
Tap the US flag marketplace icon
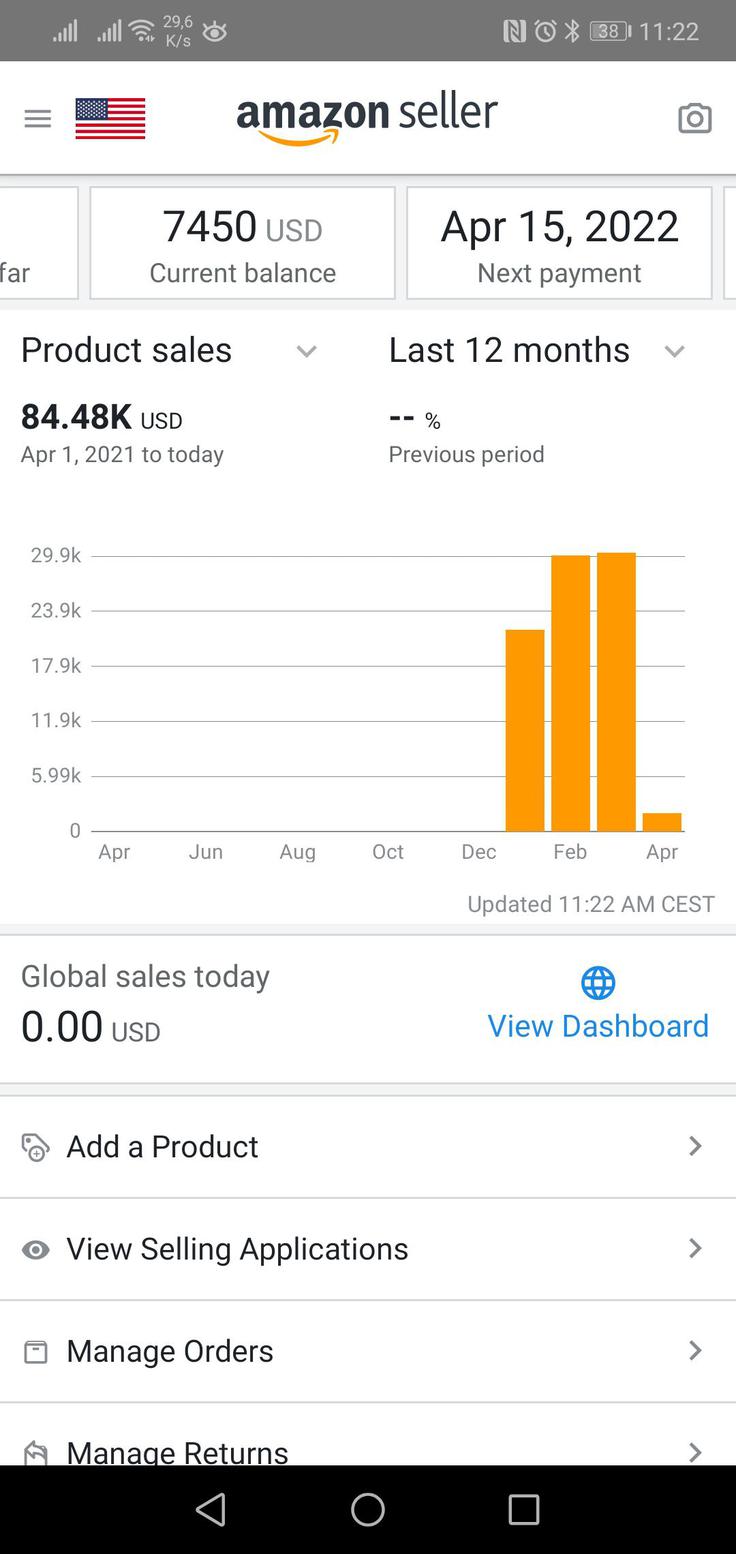pyautogui.click(x=110, y=118)
